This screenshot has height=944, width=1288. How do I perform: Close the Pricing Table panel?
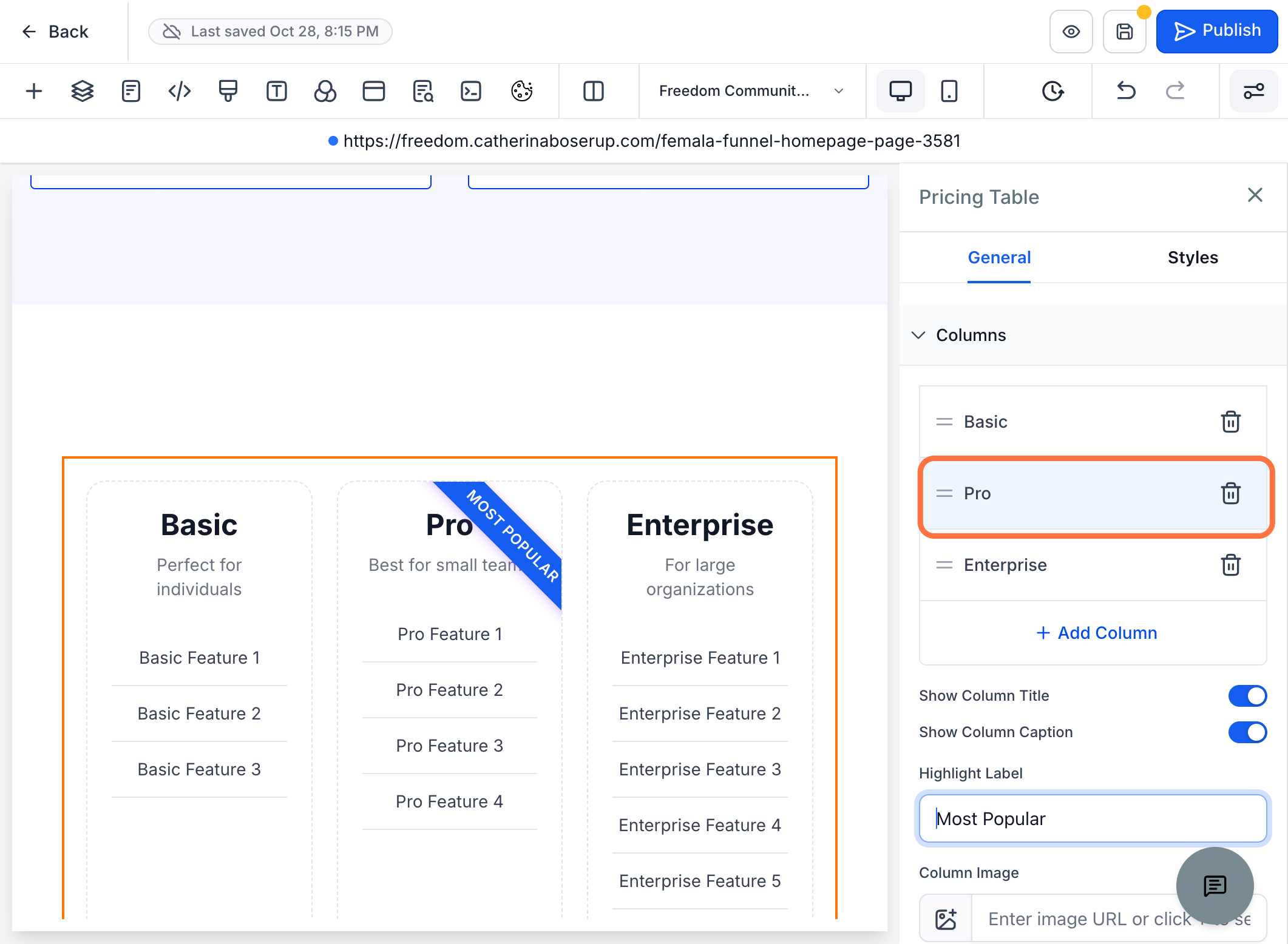click(1255, 195)
